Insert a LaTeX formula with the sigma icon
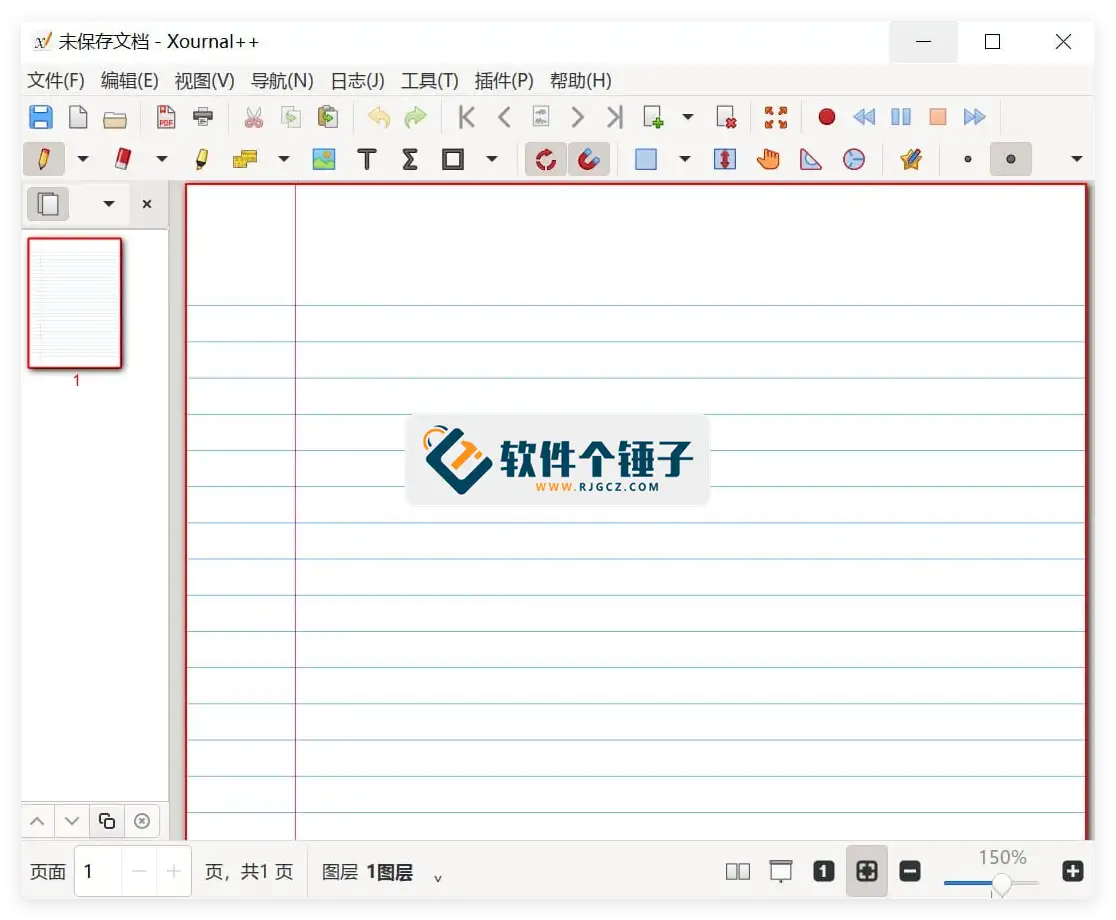 (410, 159)
